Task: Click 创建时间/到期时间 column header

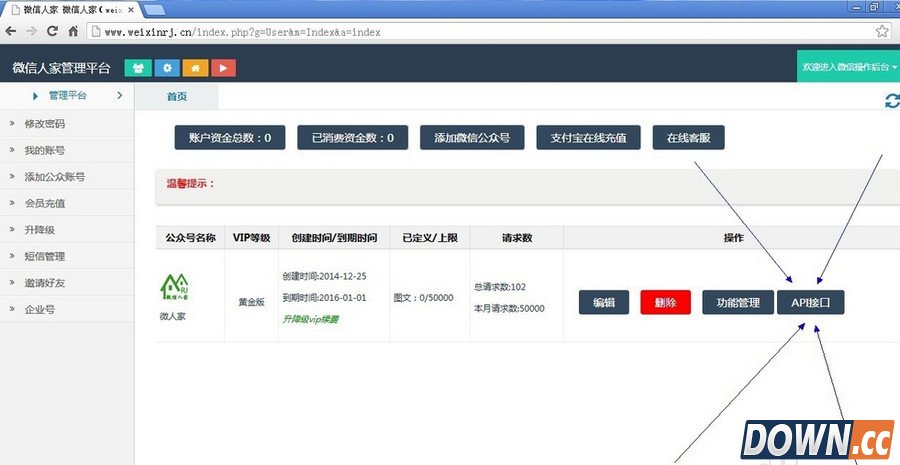Action: pyautogui.click(x=334, y=238)
